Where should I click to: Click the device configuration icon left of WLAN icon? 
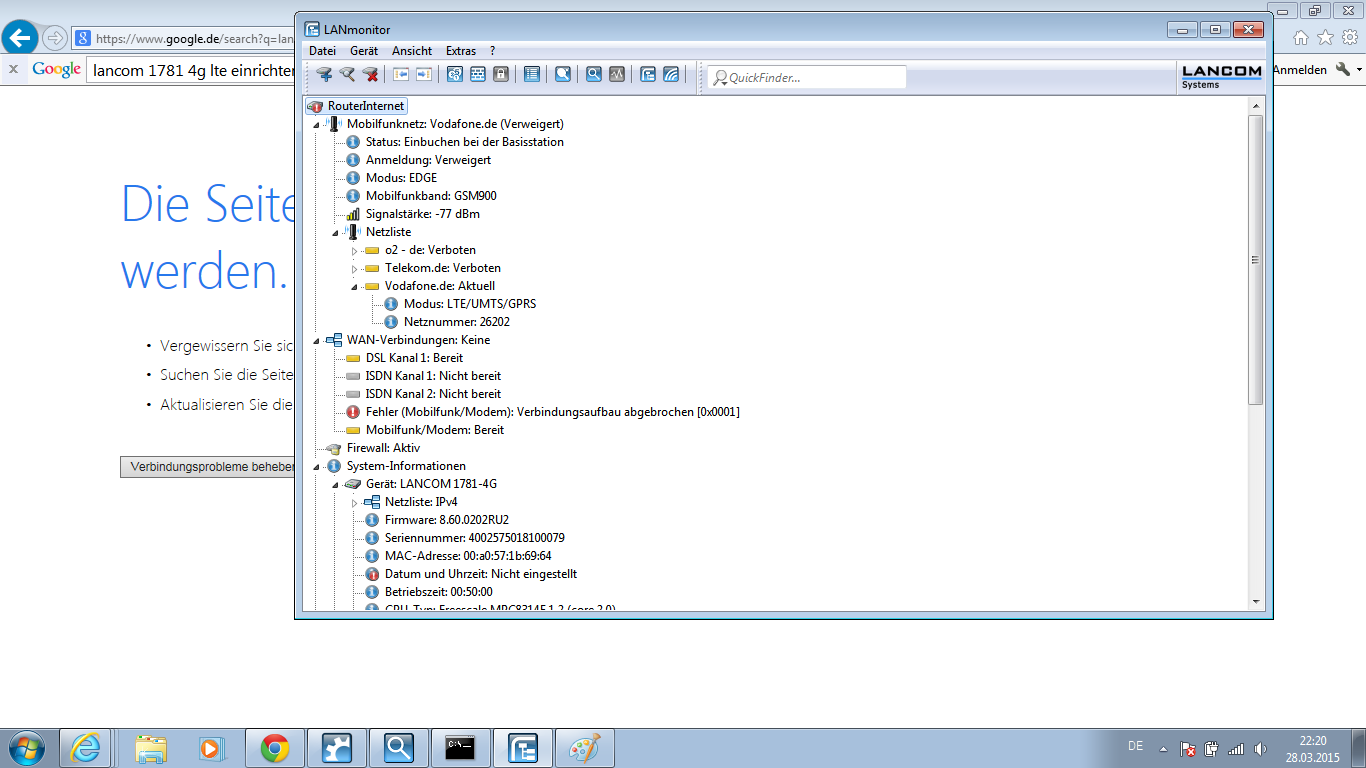(648, 74)
